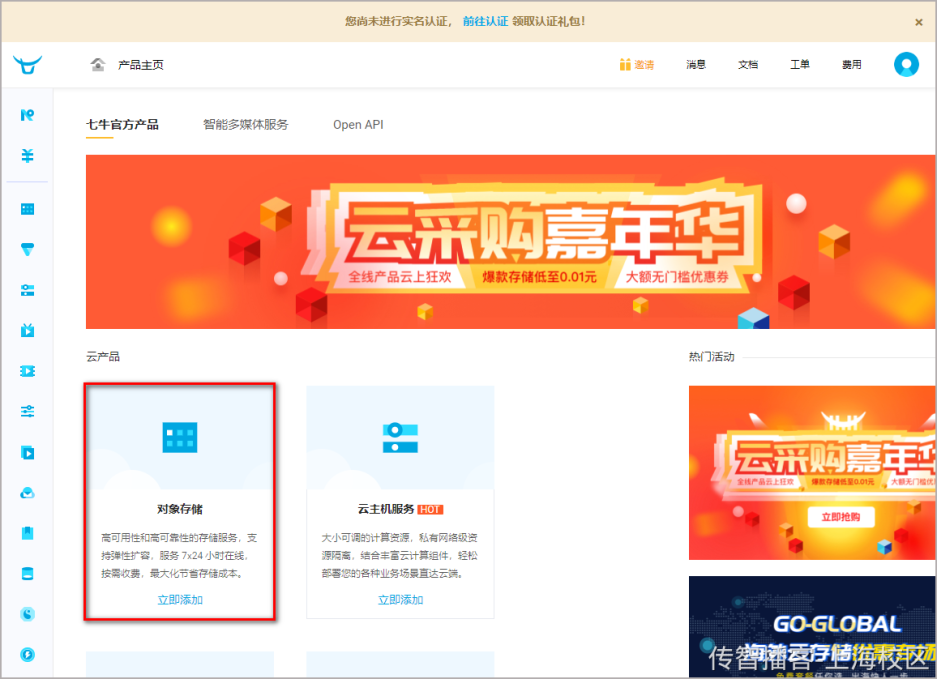This screenshot has height=679, width=937.
Task: Switch to 智能多媒体服务 tab
Action: click(x=246, y=124)
